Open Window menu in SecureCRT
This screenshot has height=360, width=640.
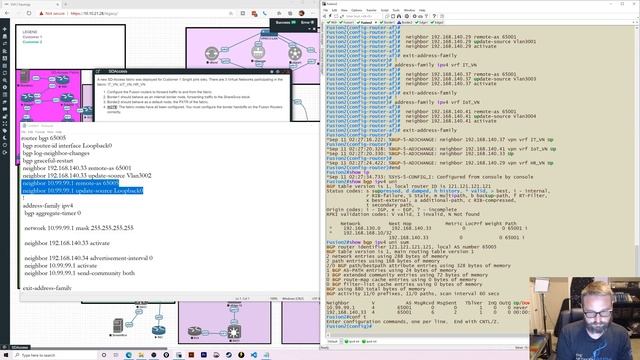(409, 10)
